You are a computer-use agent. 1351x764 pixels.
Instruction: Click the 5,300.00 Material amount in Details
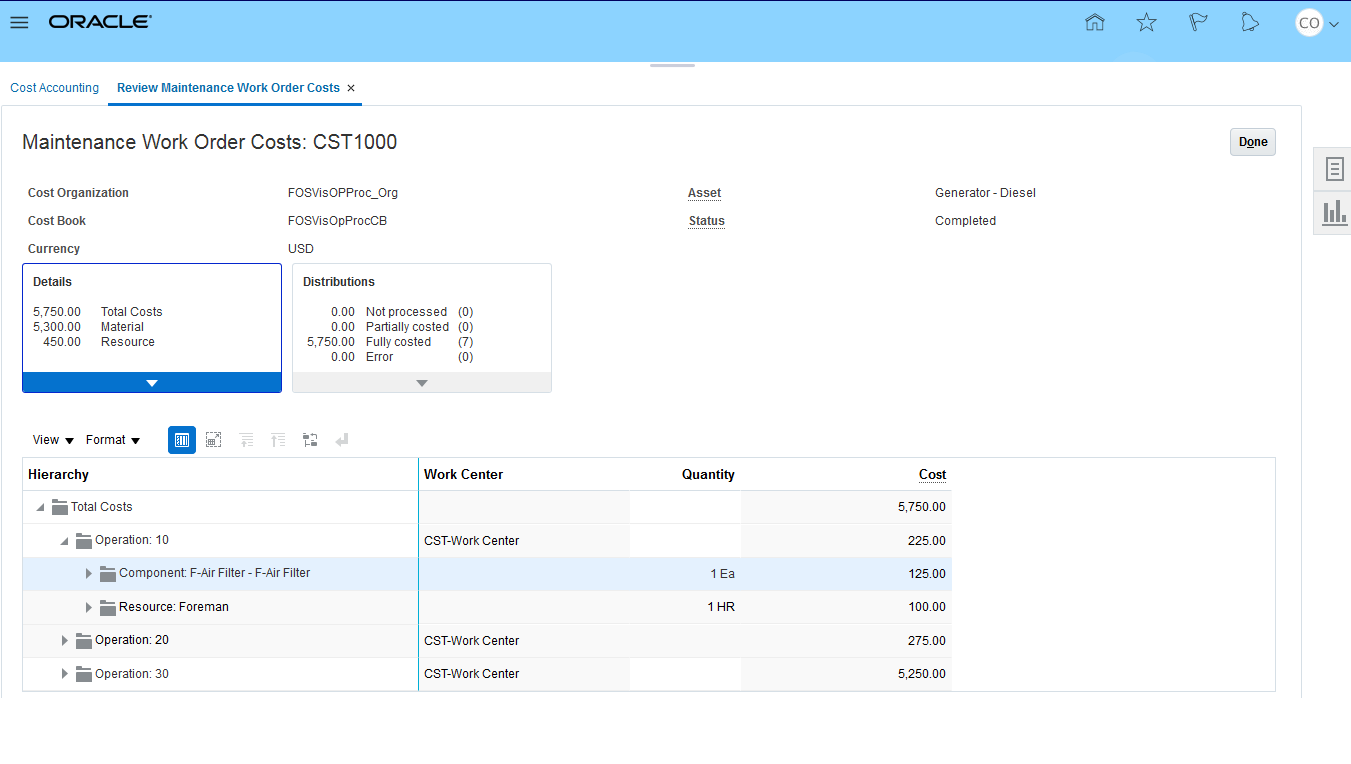tap(57, 327)
